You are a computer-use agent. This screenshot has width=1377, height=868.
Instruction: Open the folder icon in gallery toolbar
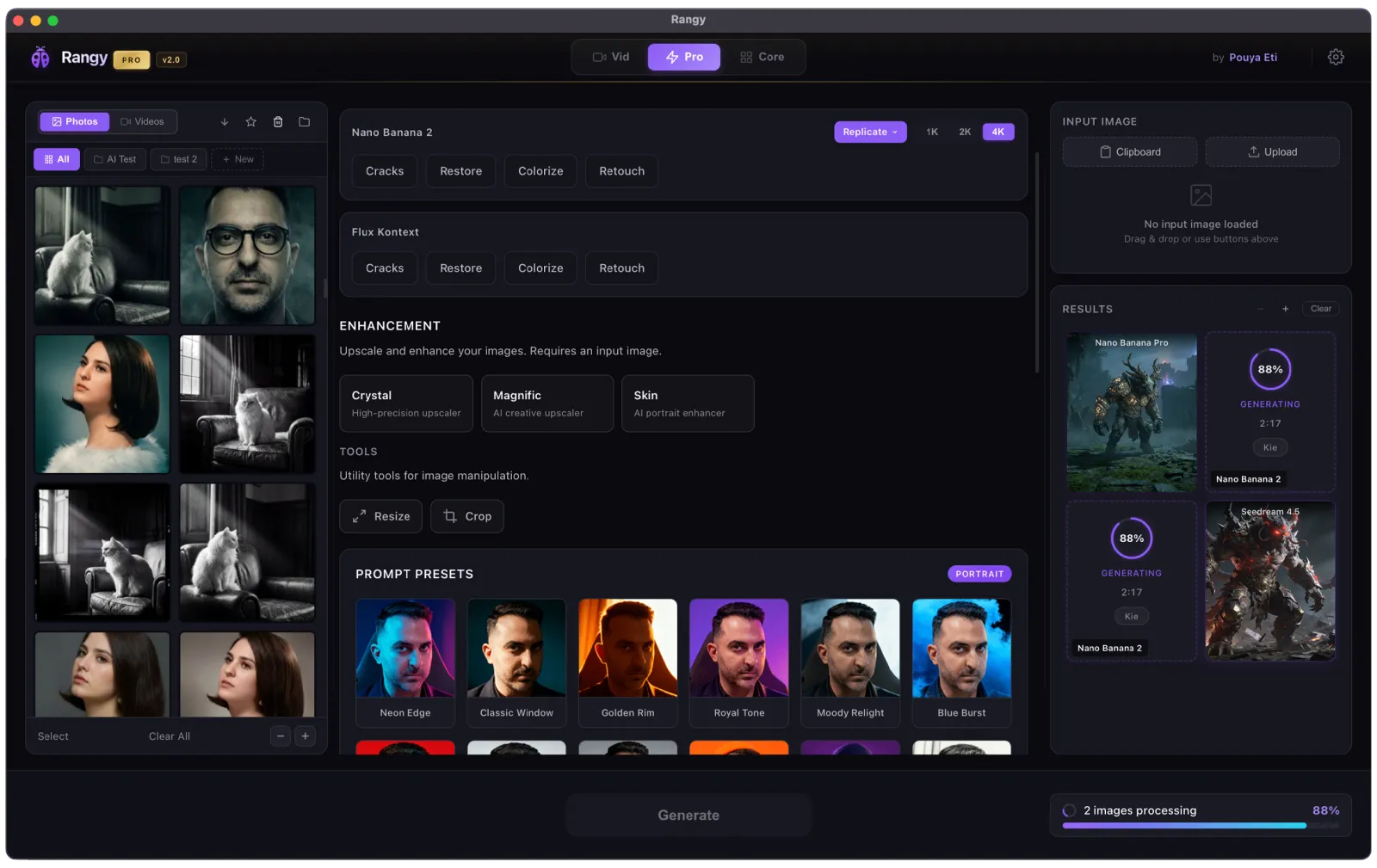304,122
